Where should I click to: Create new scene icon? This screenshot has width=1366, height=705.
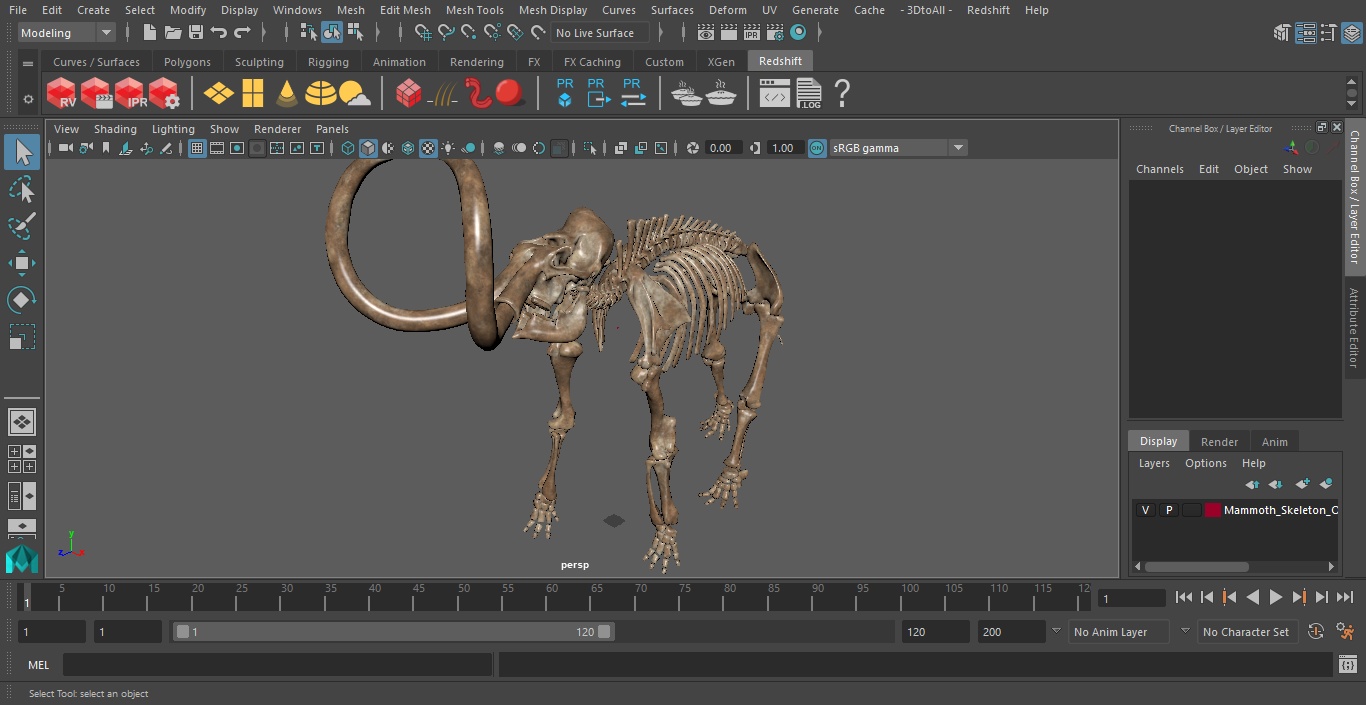149,33
